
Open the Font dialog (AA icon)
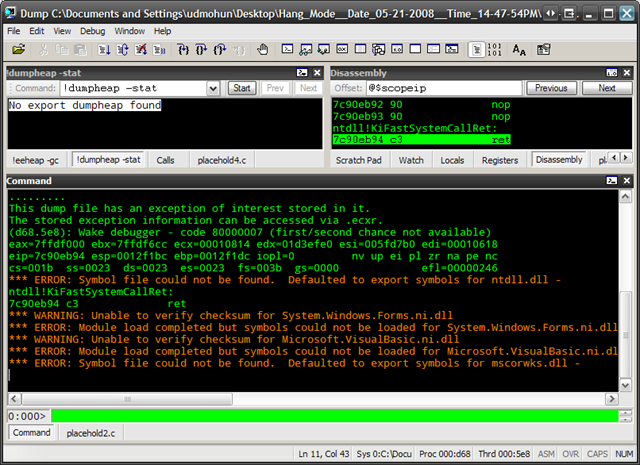coord(519,50)
